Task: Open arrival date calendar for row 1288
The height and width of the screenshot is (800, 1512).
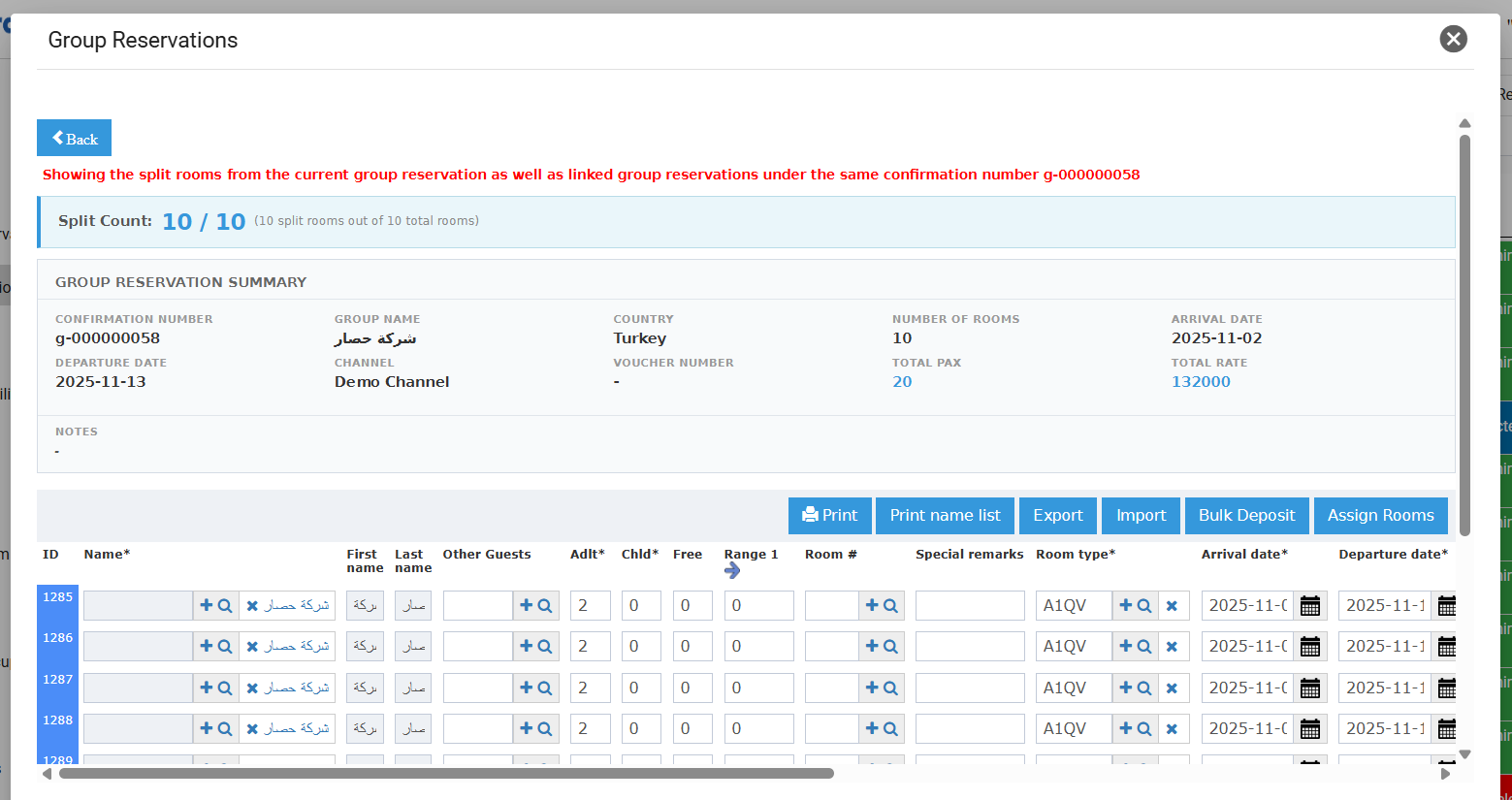Action: click(x=1310, y=729)
